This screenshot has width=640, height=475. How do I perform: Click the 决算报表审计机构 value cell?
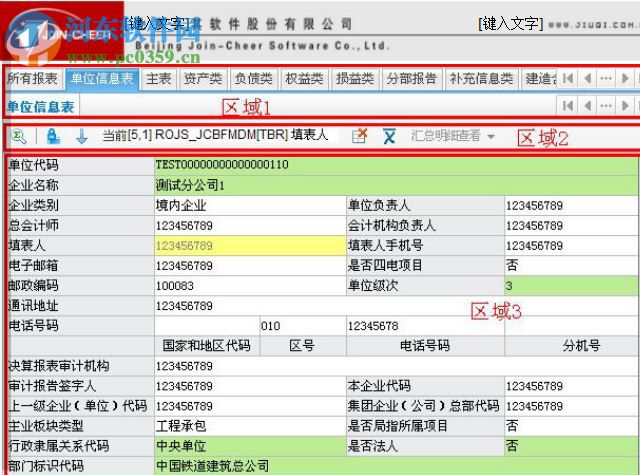pyautogui.click(x=396, y=366)
